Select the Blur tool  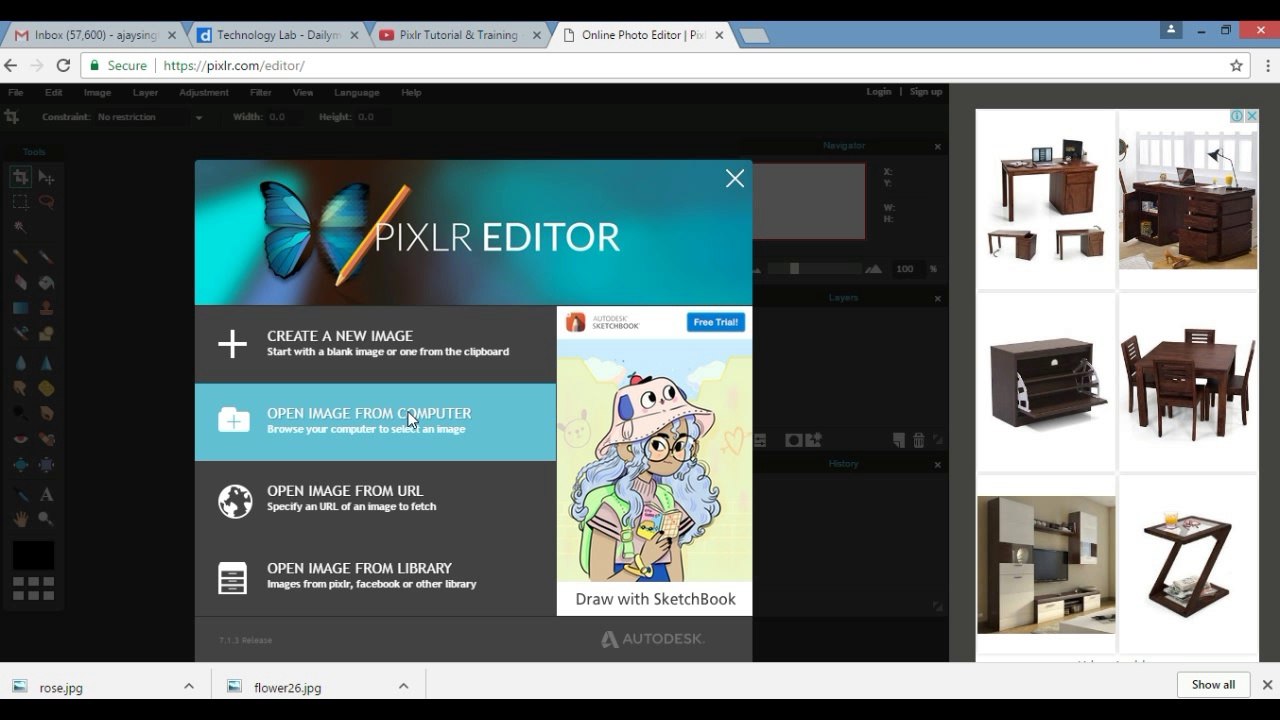click(x=20, y=363)
